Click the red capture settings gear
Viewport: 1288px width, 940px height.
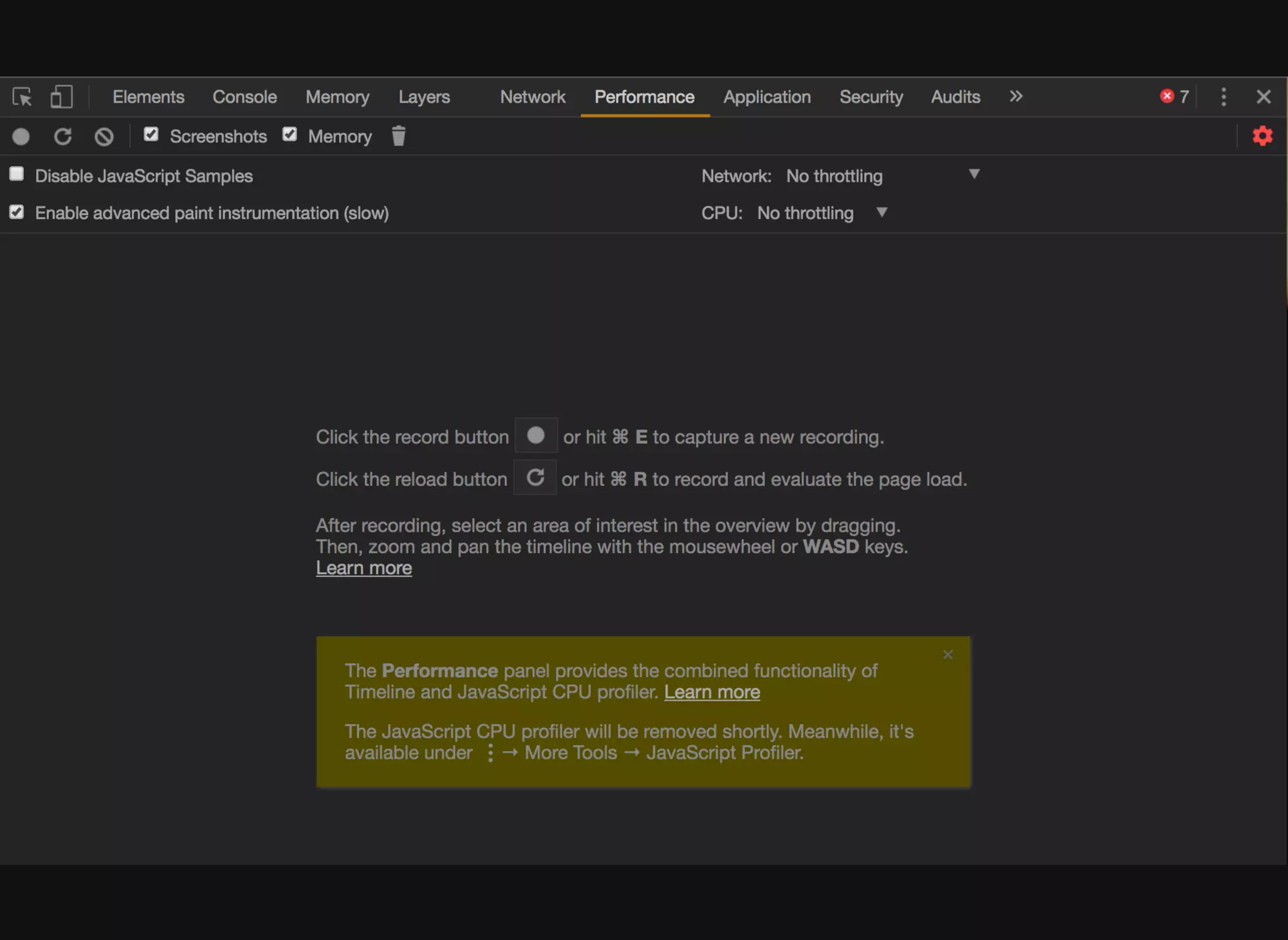point(1262,136)
